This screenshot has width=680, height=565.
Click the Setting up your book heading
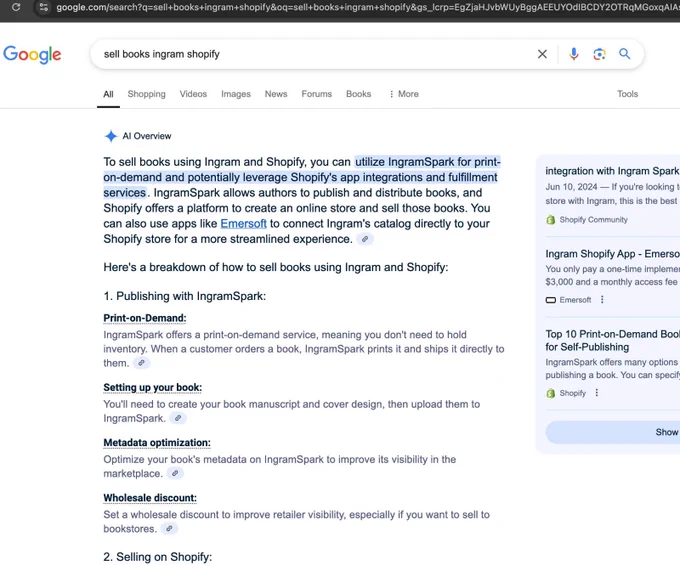[153, 388]
